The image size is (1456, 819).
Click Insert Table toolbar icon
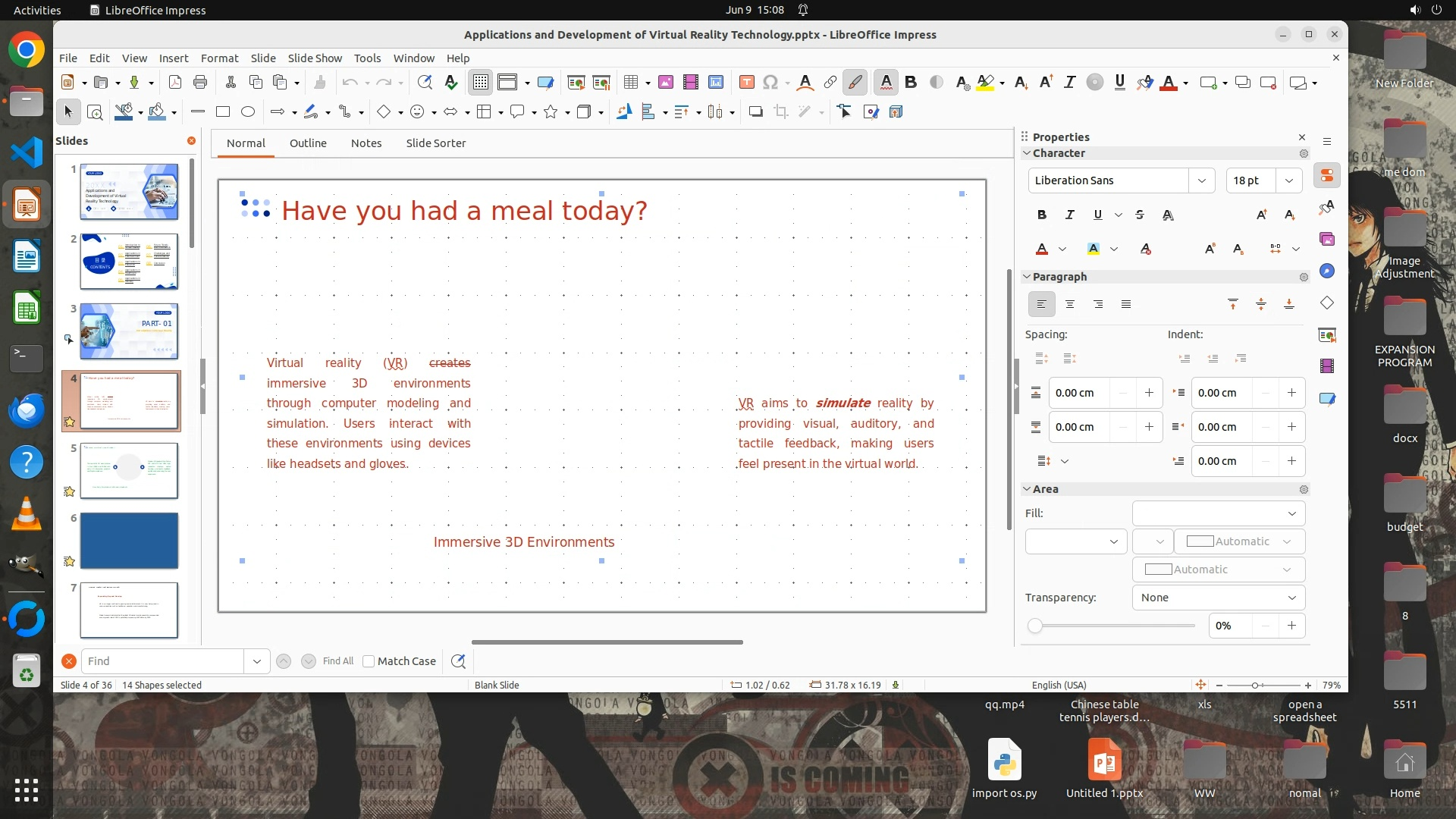[x=630, y=83]
